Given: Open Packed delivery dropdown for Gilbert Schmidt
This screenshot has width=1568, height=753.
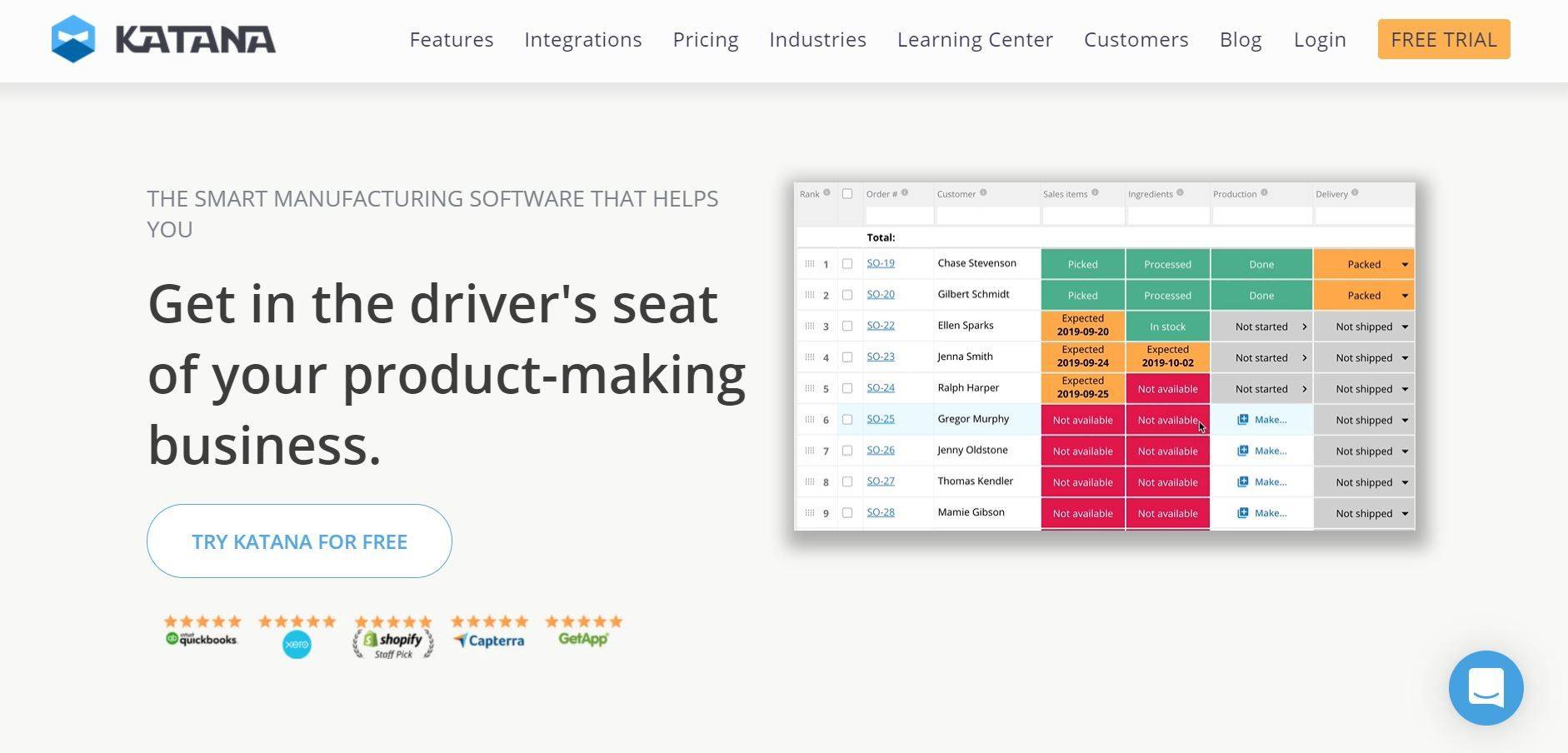Looking at the screenshot, I should [x=1405, y=296].
